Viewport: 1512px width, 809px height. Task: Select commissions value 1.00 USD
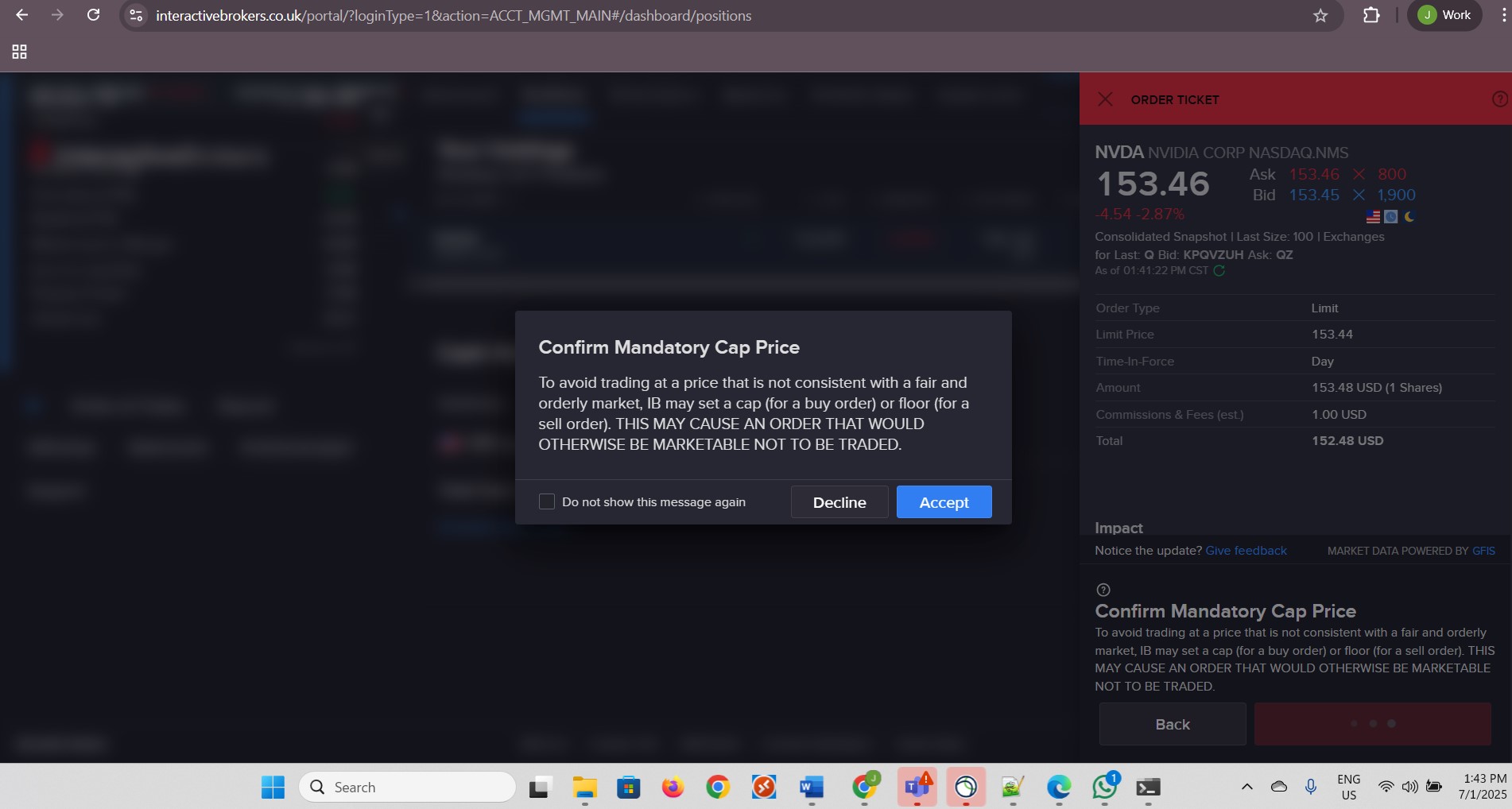tap(1339, 415)
